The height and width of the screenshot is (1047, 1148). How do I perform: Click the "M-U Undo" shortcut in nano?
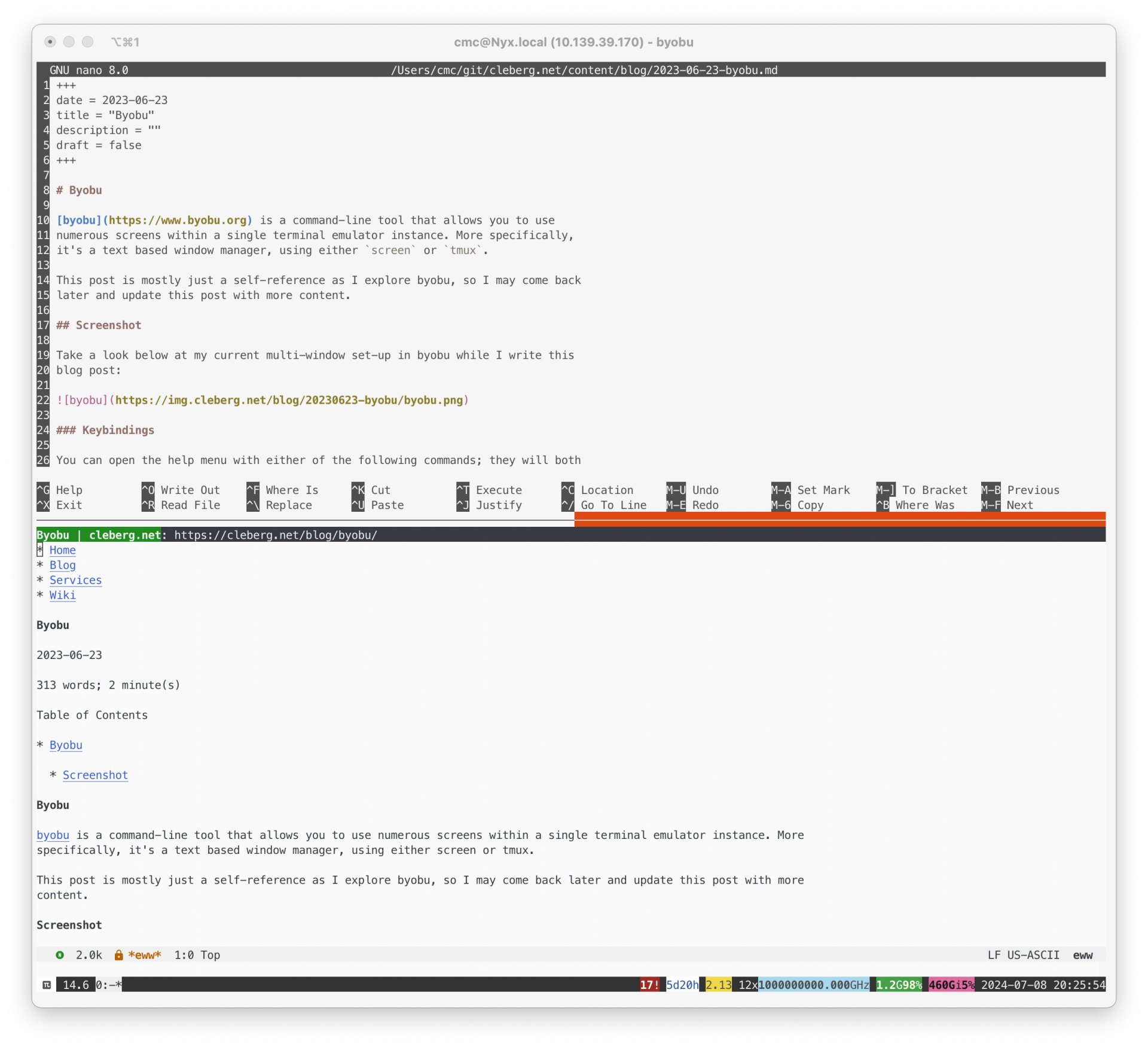pos(692,490)
